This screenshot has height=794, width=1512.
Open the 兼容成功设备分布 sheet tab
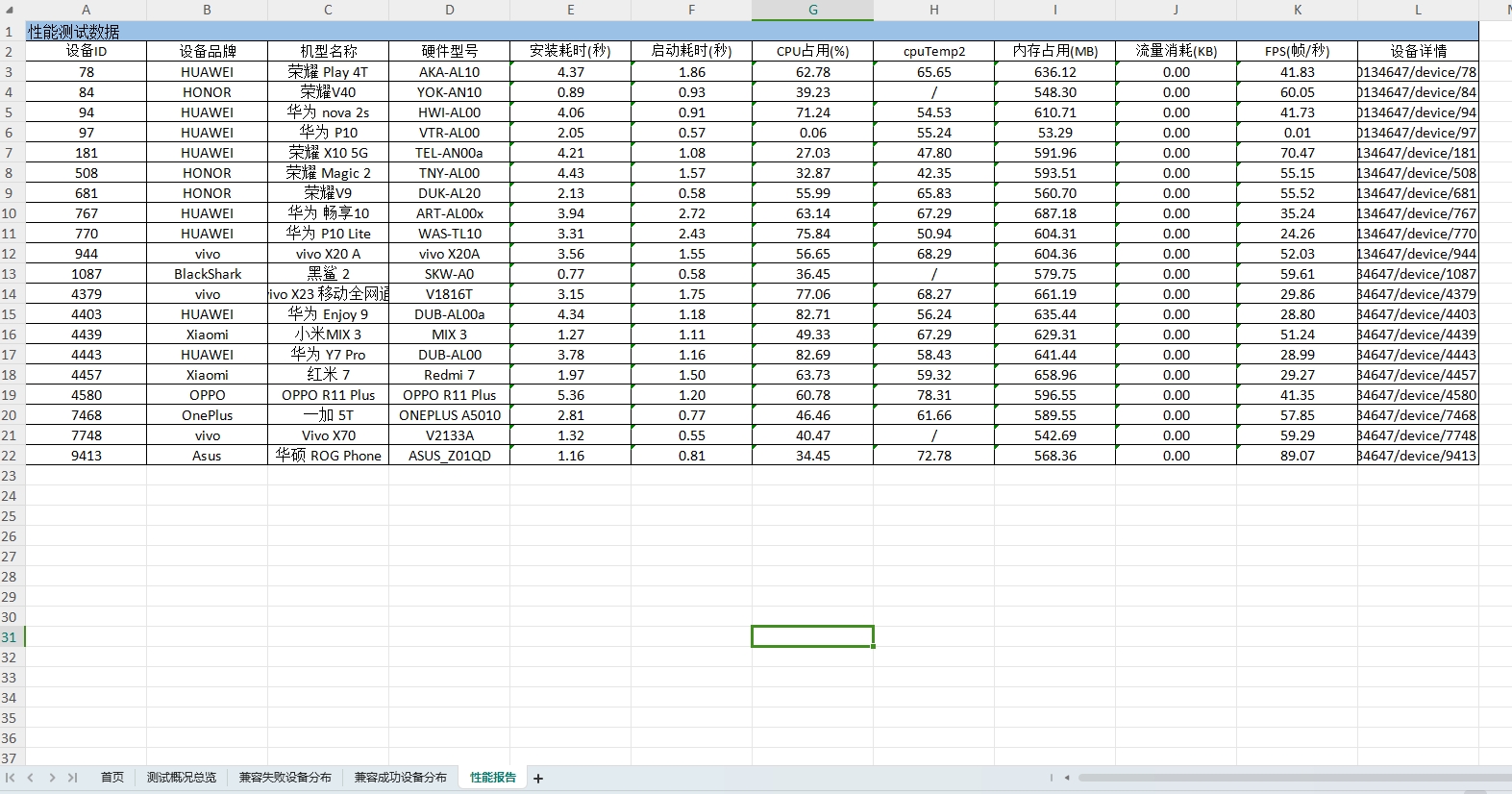(401, 778)
